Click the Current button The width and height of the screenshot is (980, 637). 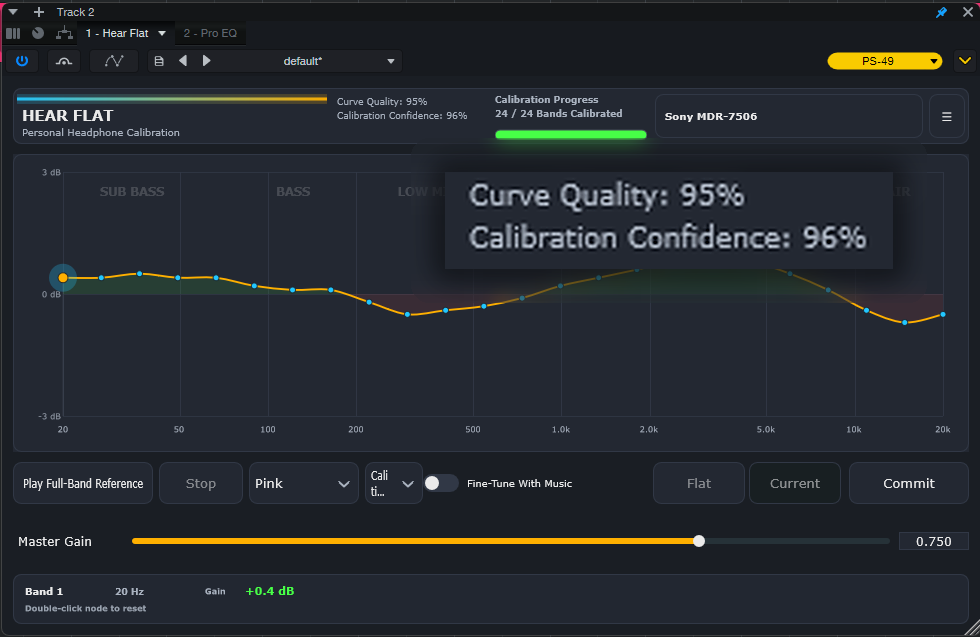794,483
